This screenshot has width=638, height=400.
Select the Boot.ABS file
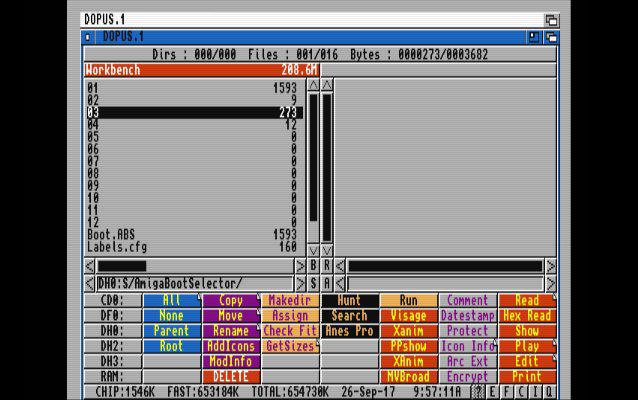194,235
